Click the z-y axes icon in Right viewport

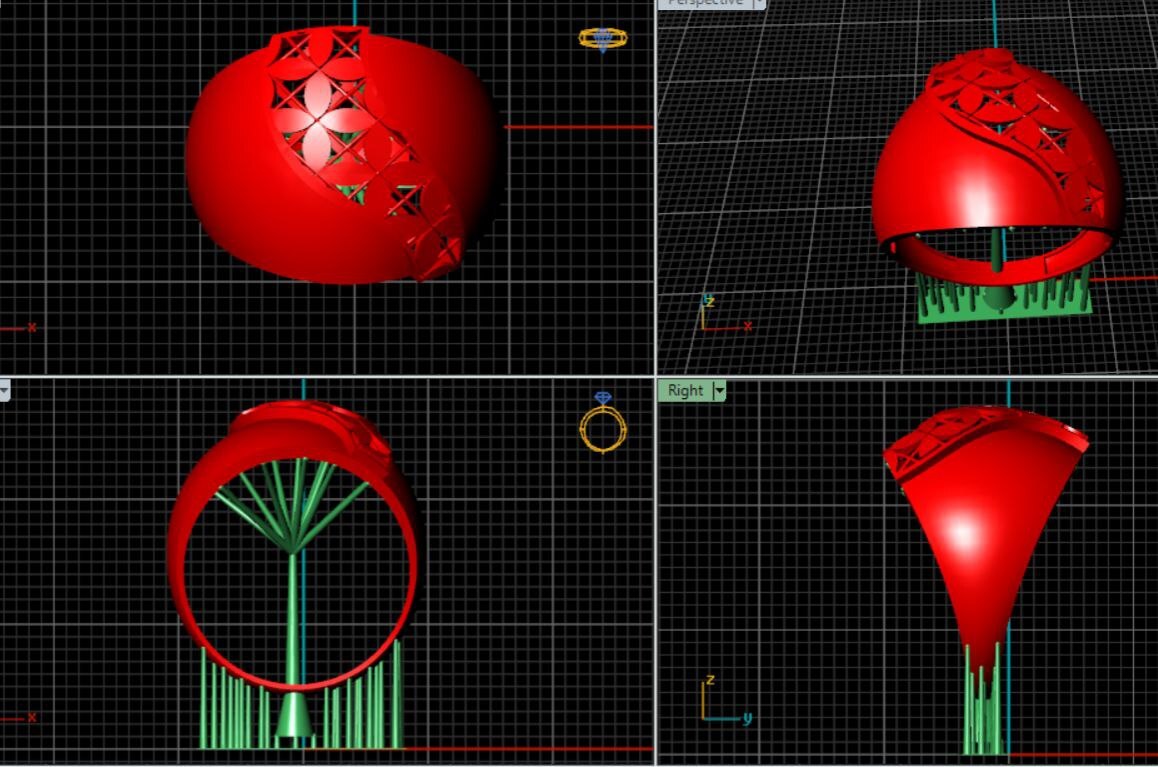click(x=718, y=702)
